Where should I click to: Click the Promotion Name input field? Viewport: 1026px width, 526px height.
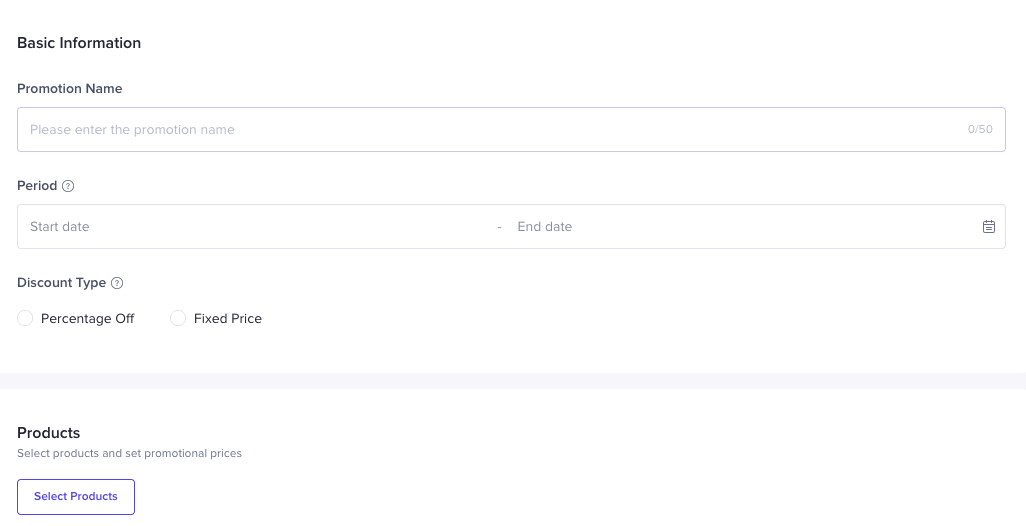coord(490,130)
